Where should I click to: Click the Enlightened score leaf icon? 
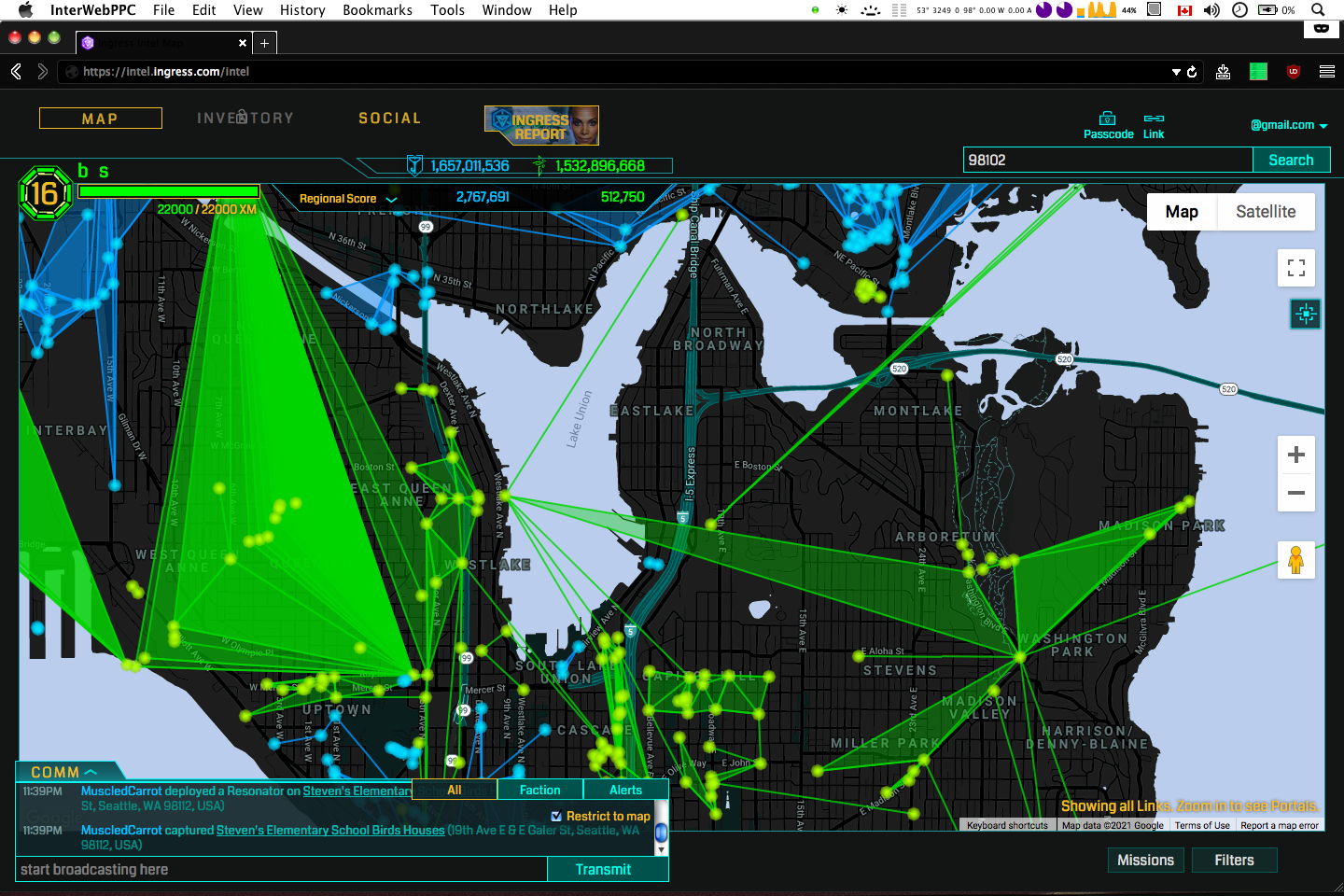pyautogui.click(x=539, y=165)
